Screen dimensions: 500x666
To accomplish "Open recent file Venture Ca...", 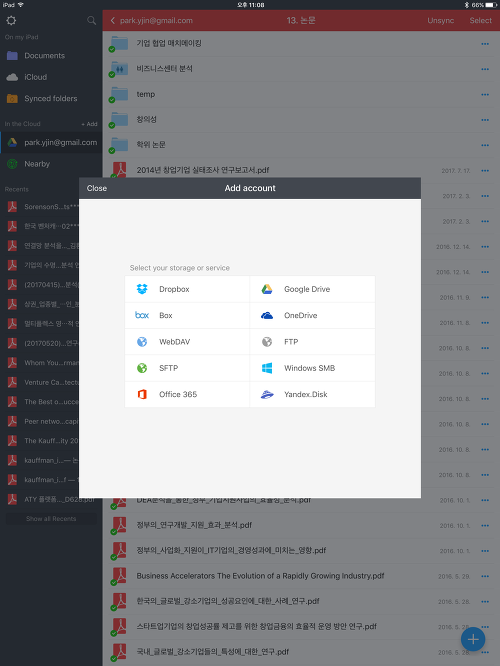I will [42, 382].
